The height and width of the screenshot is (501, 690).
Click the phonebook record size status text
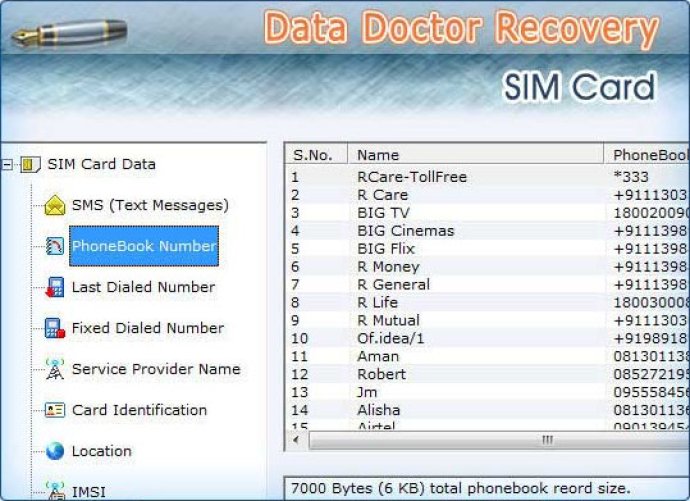[x=461, y=488]
